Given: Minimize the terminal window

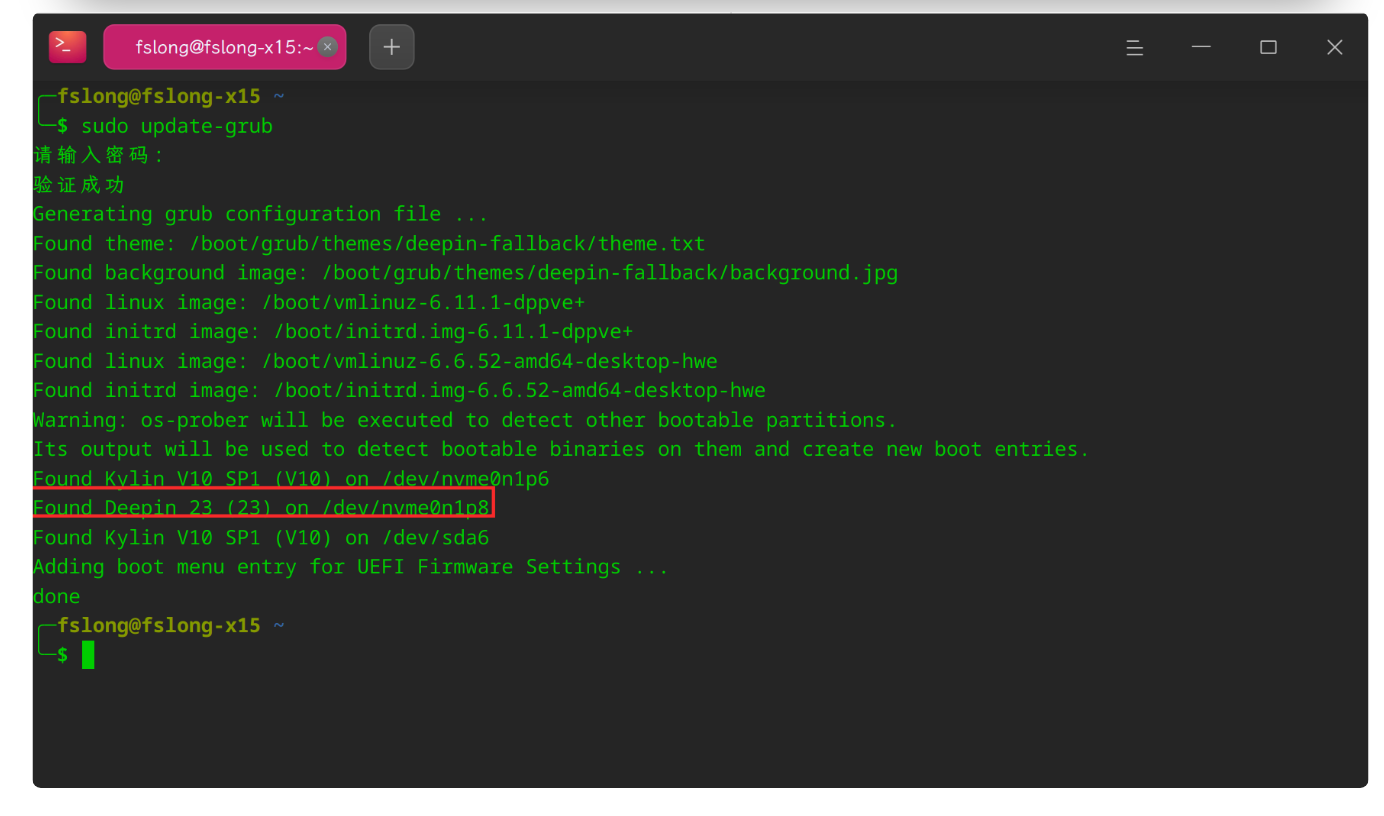Looking at the screenshot, I should click(x=1201, y=47).
